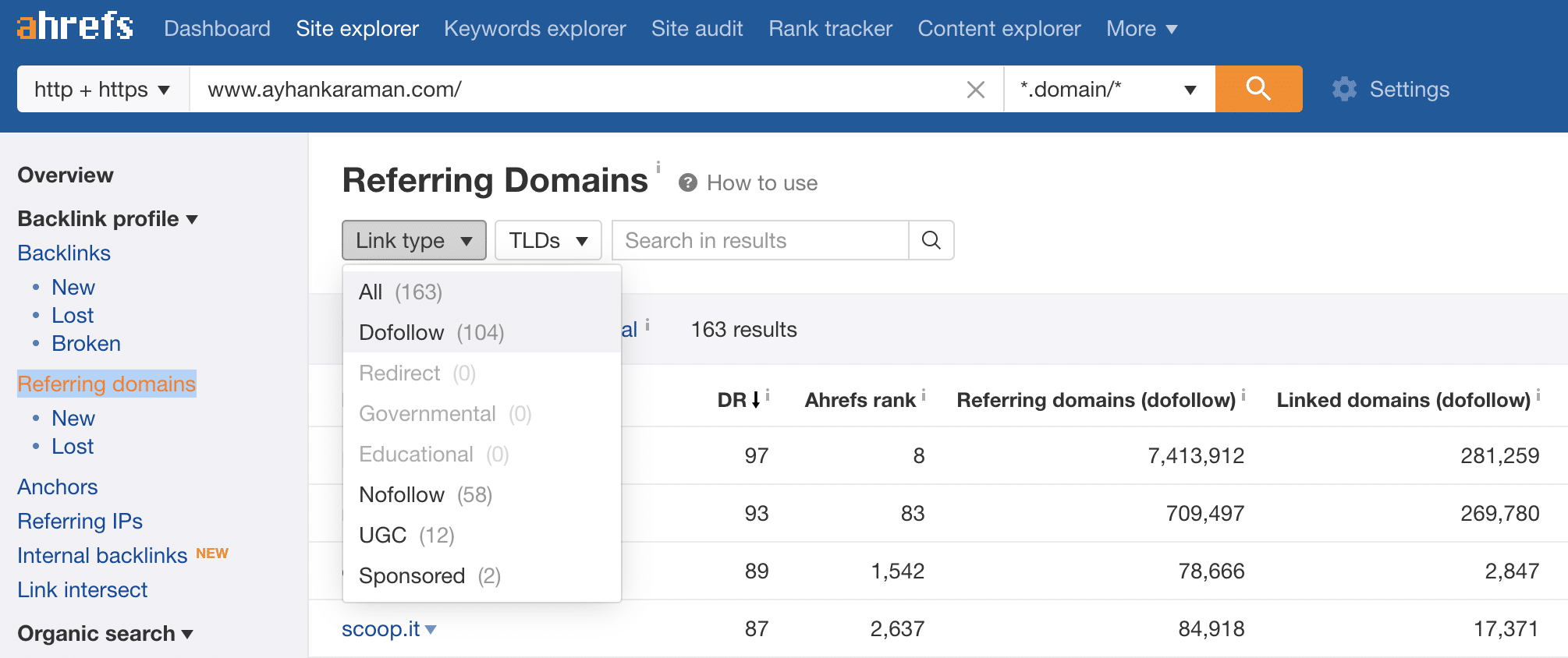The width and height of the screenshot is (1568, 658).
Task: Open Broken backlinks link
Action: [x=86, y=344]
